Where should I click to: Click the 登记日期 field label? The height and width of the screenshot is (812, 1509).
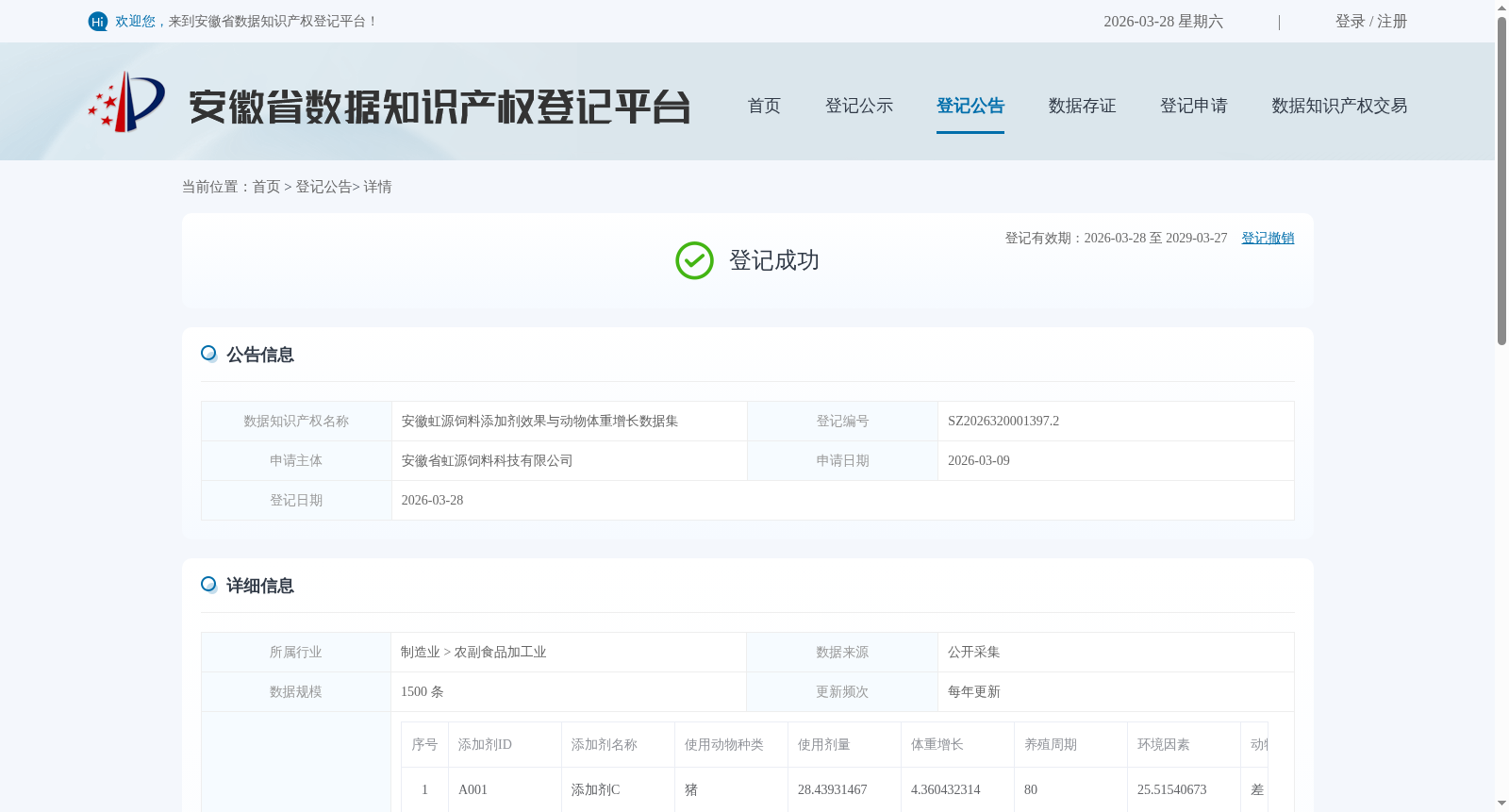tap(296, 500)
